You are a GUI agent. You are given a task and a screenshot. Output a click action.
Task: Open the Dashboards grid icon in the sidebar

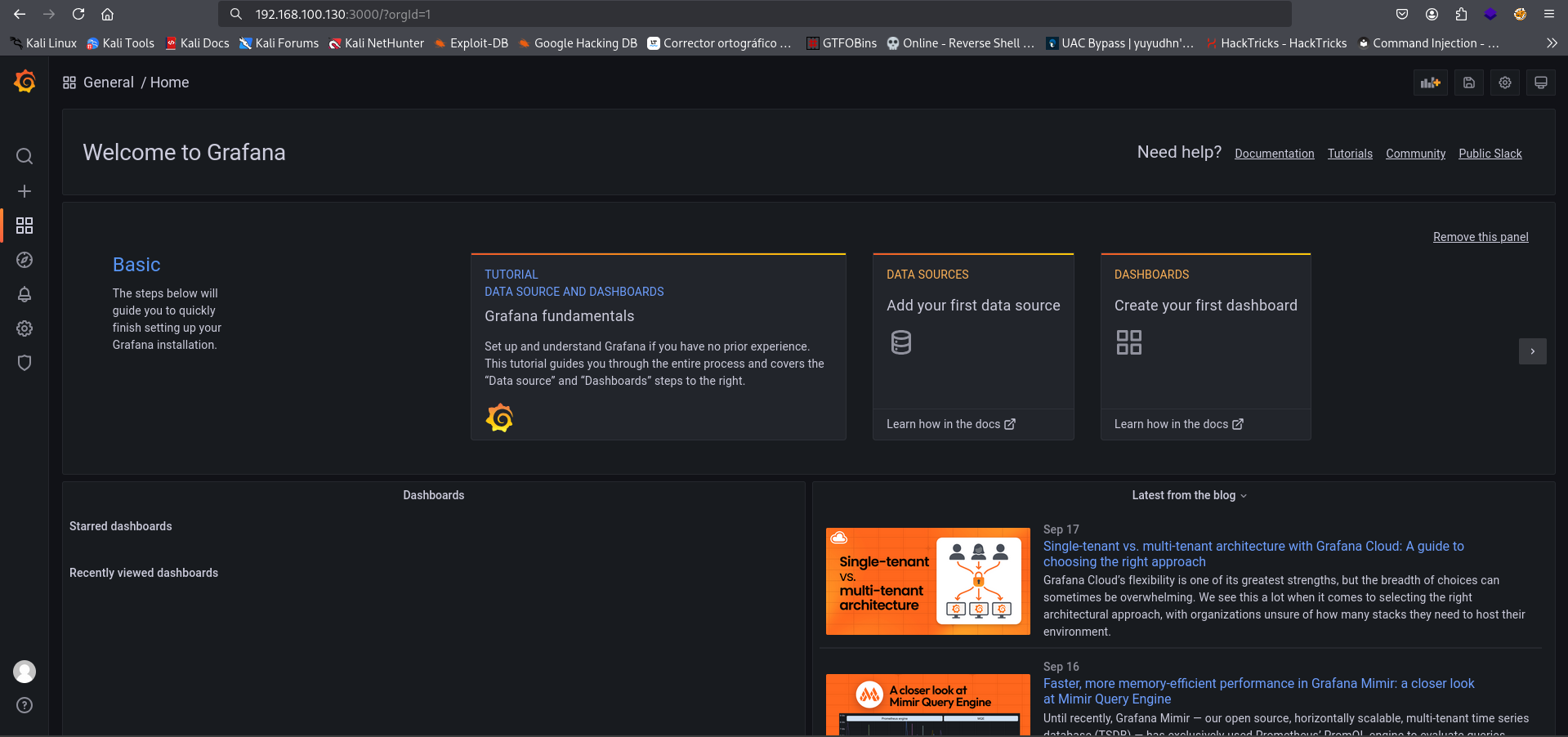pos(25,226)
